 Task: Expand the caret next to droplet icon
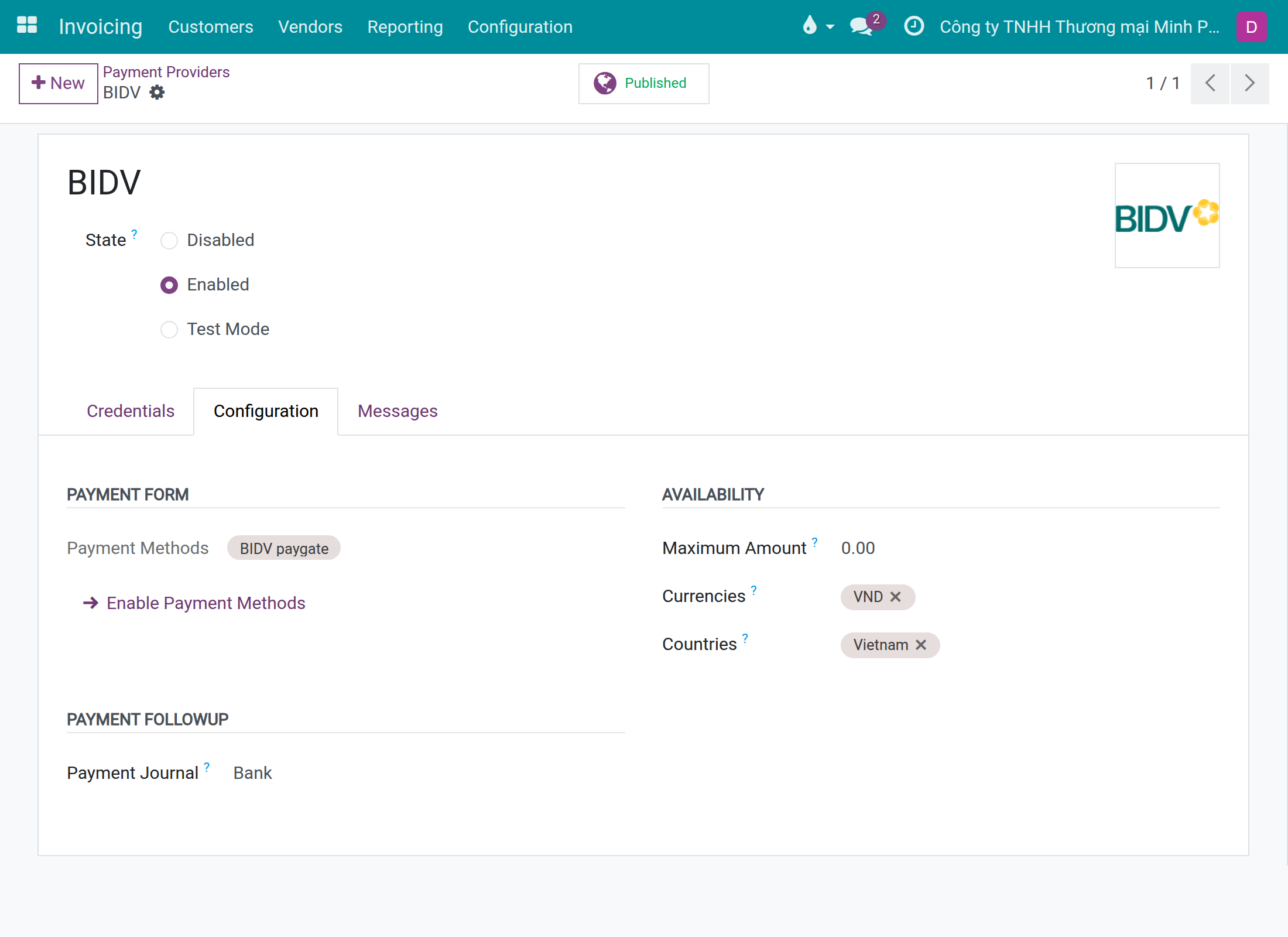pyautogui.click(x=830, y=27)
